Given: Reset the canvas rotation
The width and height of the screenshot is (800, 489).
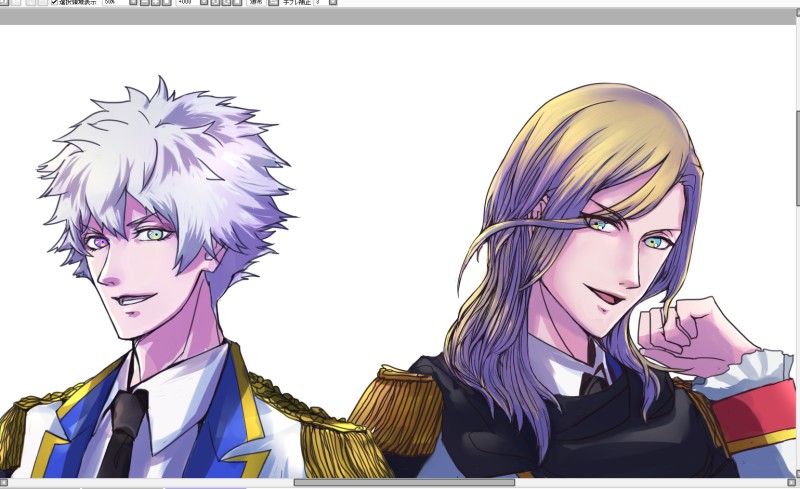Looking at the screenshot, I should click(237, 2).
